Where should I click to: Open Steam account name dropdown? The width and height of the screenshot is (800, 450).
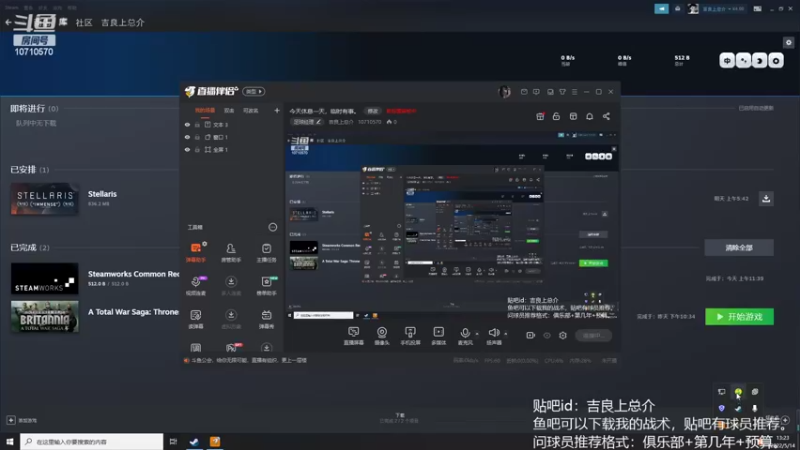pos(723,9)
